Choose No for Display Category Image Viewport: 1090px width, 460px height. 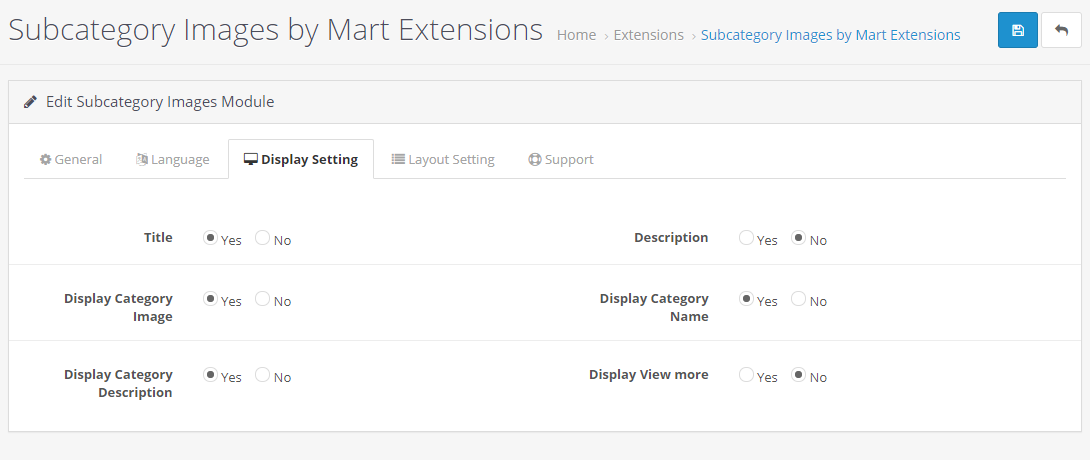pos(262,299)
